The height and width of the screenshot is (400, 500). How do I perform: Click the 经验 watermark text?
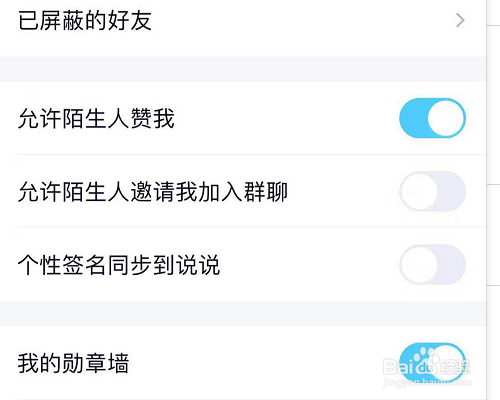click(x=455, y=367)
